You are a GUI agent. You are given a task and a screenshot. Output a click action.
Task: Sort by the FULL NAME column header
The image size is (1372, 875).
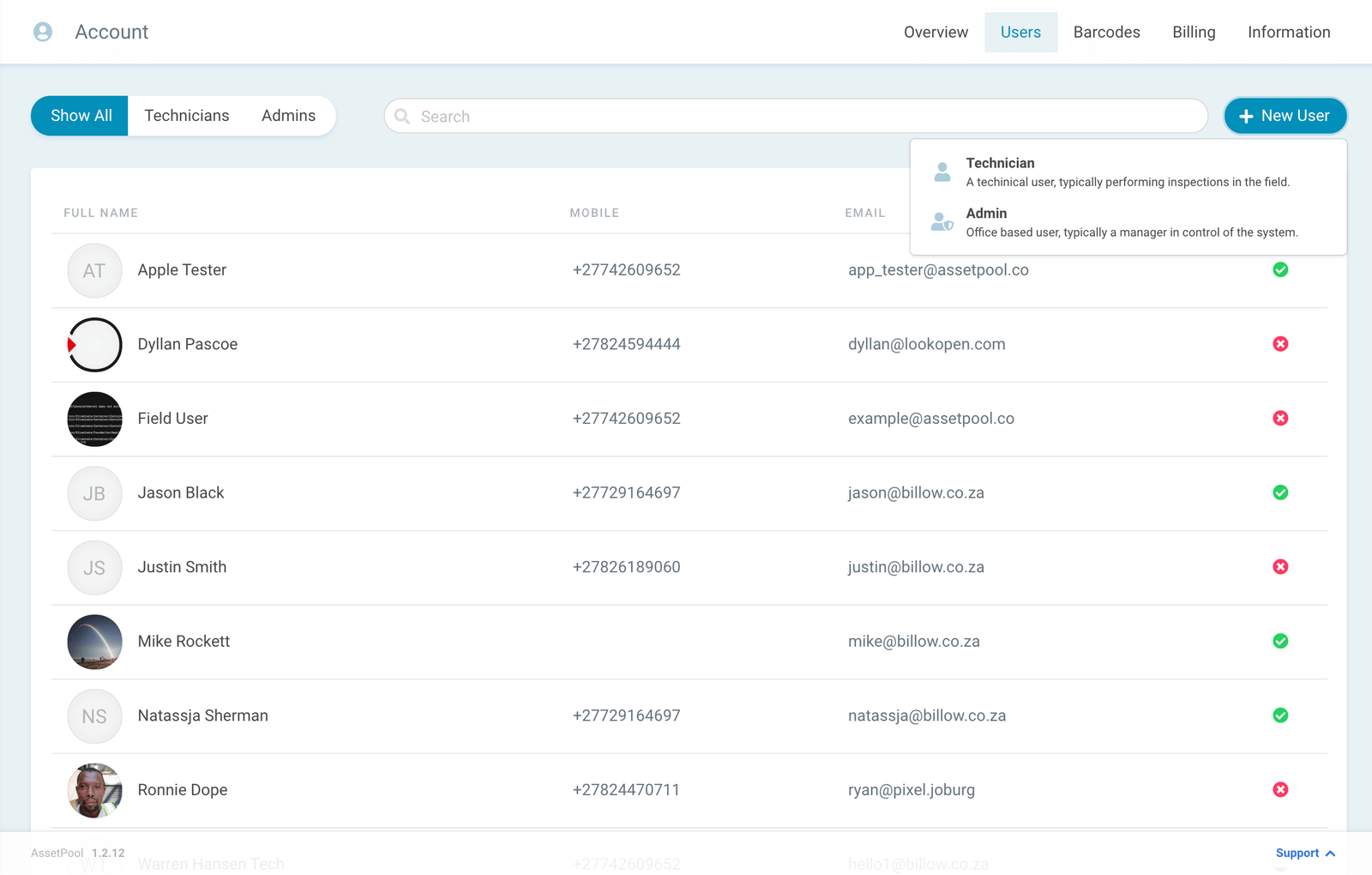tap(100, 213)
